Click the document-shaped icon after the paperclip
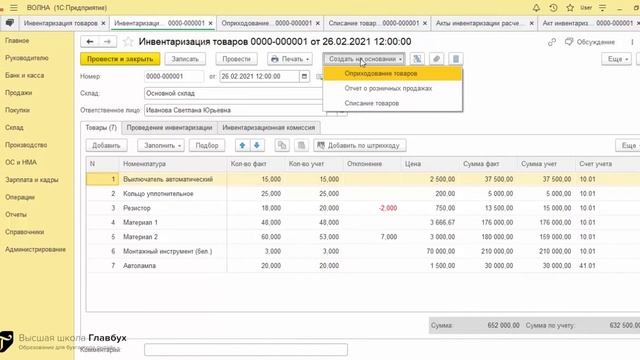 (x=456, y=59)
